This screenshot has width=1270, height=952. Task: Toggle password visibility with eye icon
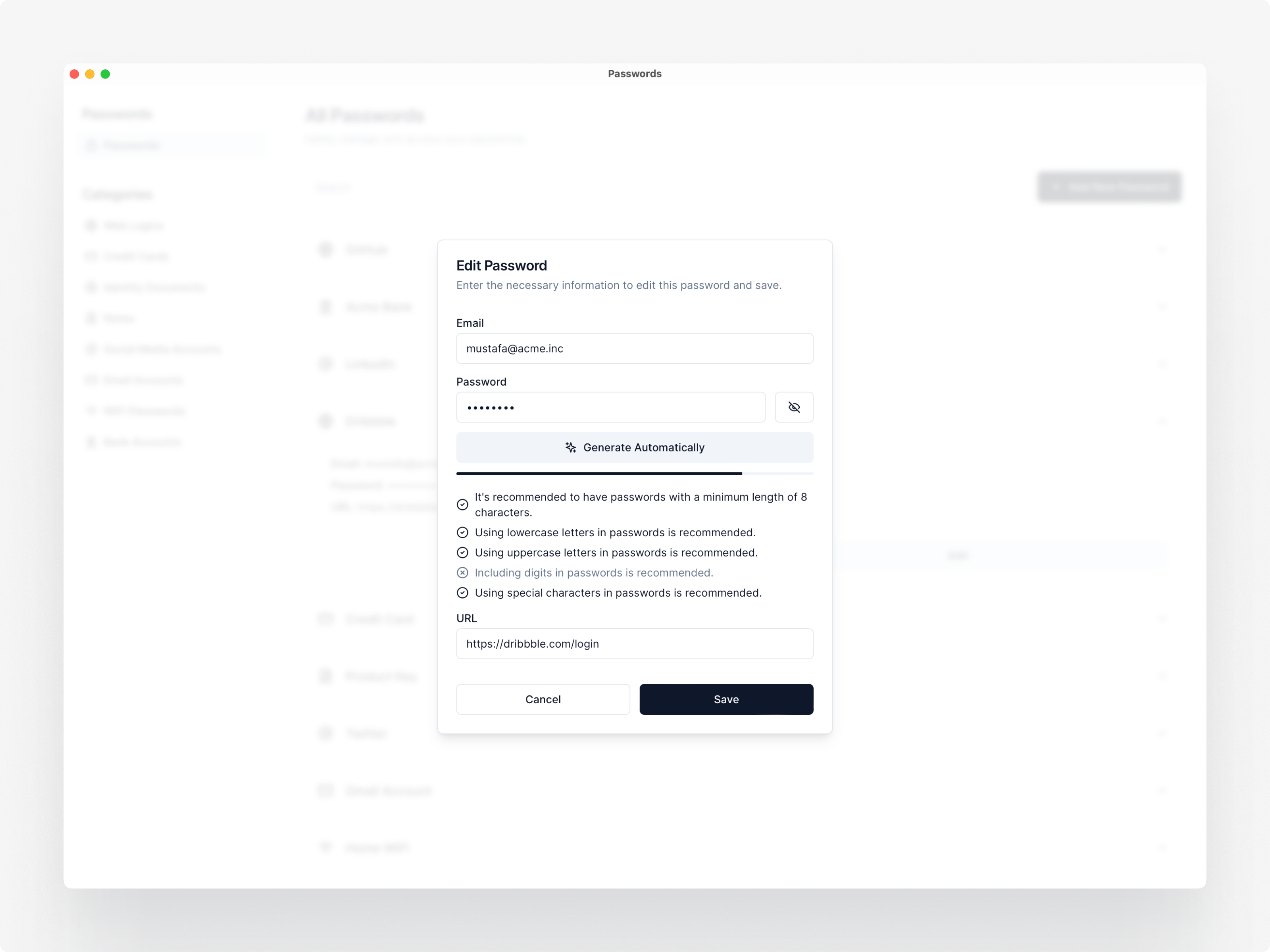794,407
